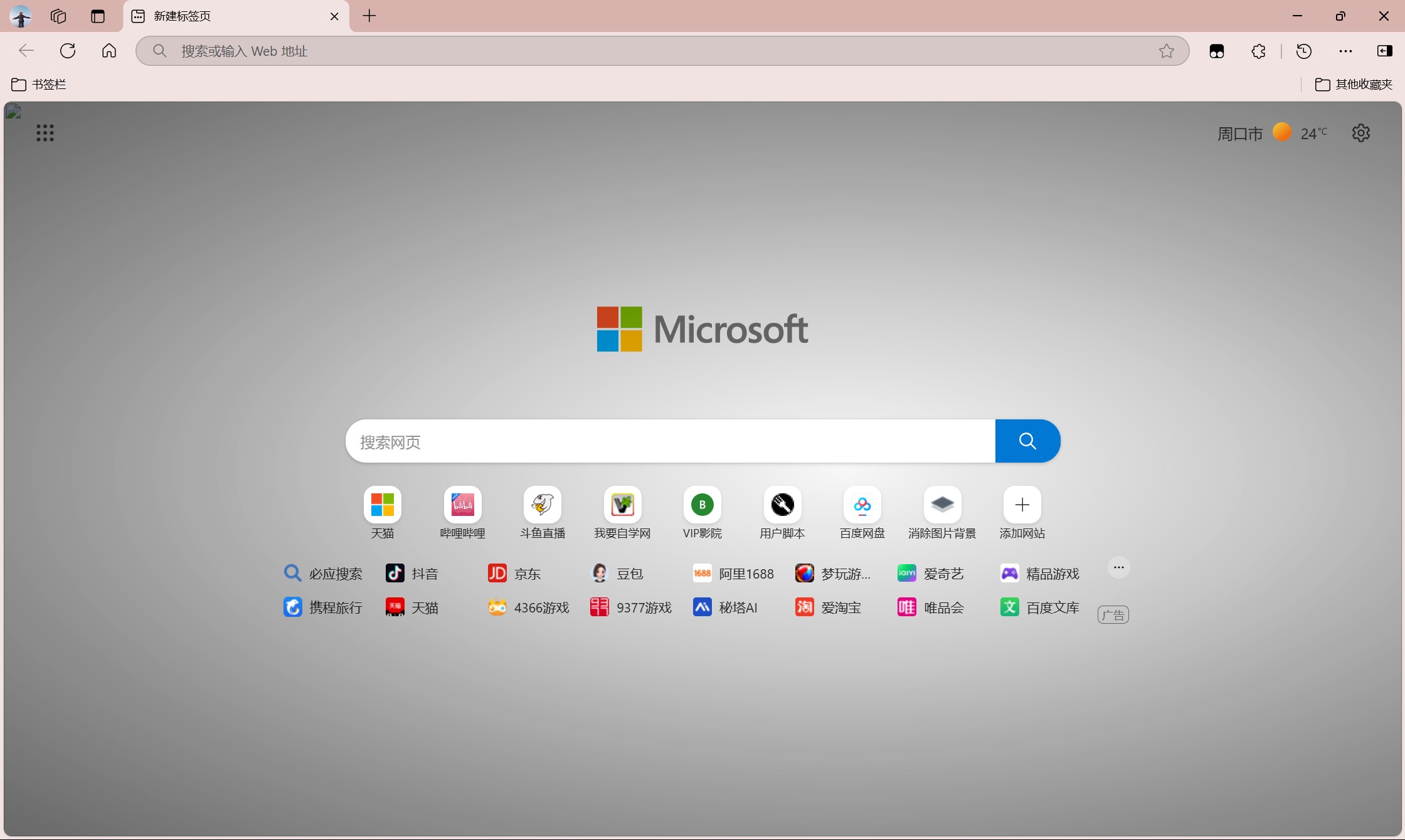Open browsing history icon
The image size is (1405, 840).
[1304, 51]
